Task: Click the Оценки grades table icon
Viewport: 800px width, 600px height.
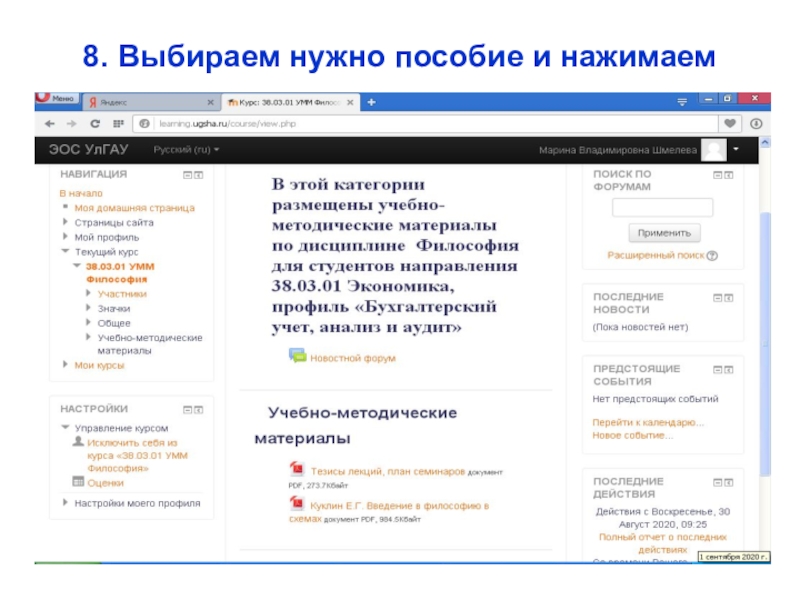Action: coord(78,481)
